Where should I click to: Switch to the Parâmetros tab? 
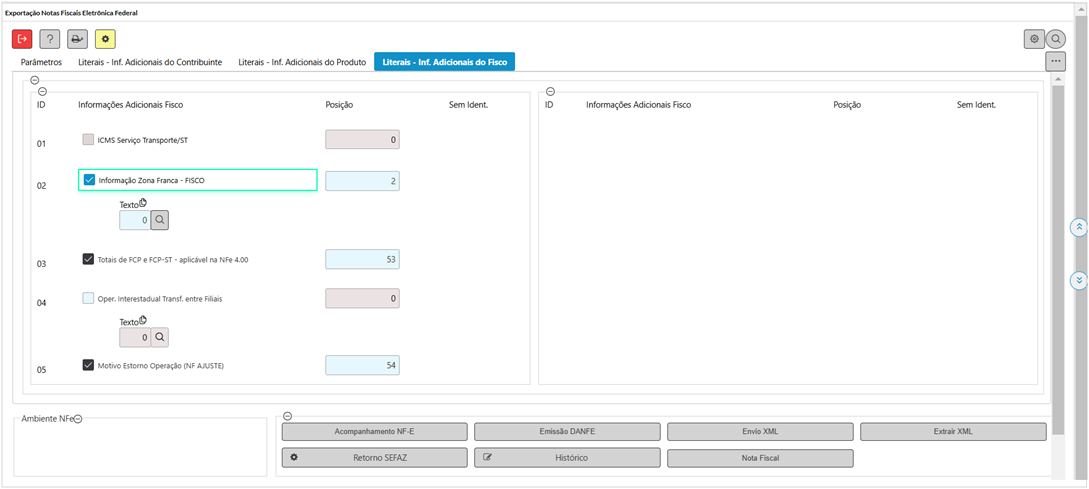click(41, 62)
